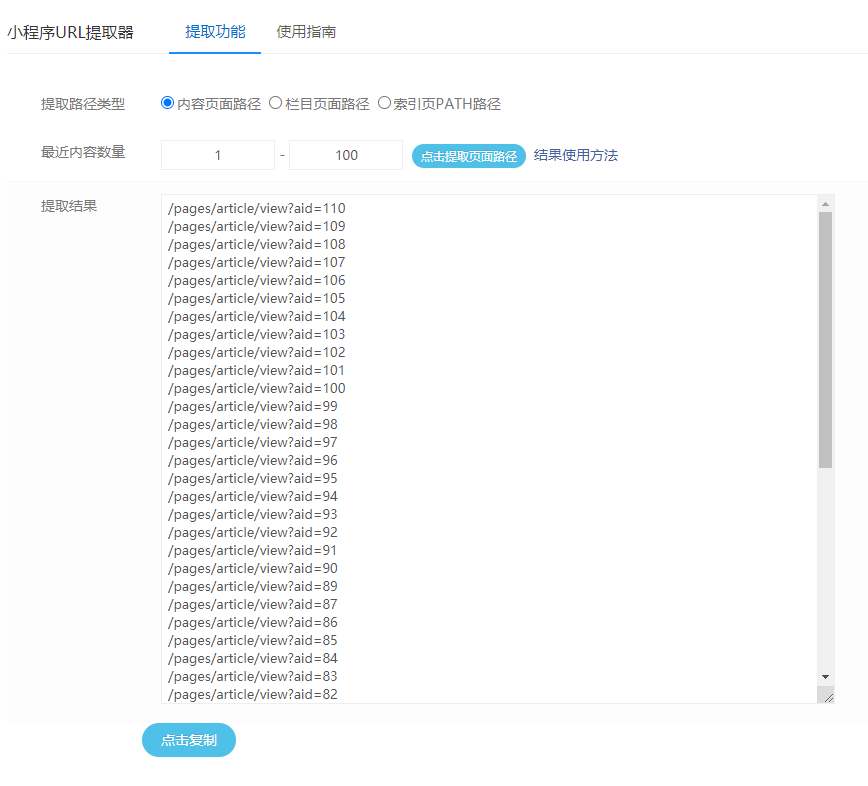868x786 pixels.
Task: Click line /pages/article/view?aid=104
Action: pyautogui.click(x=256, y=317)
